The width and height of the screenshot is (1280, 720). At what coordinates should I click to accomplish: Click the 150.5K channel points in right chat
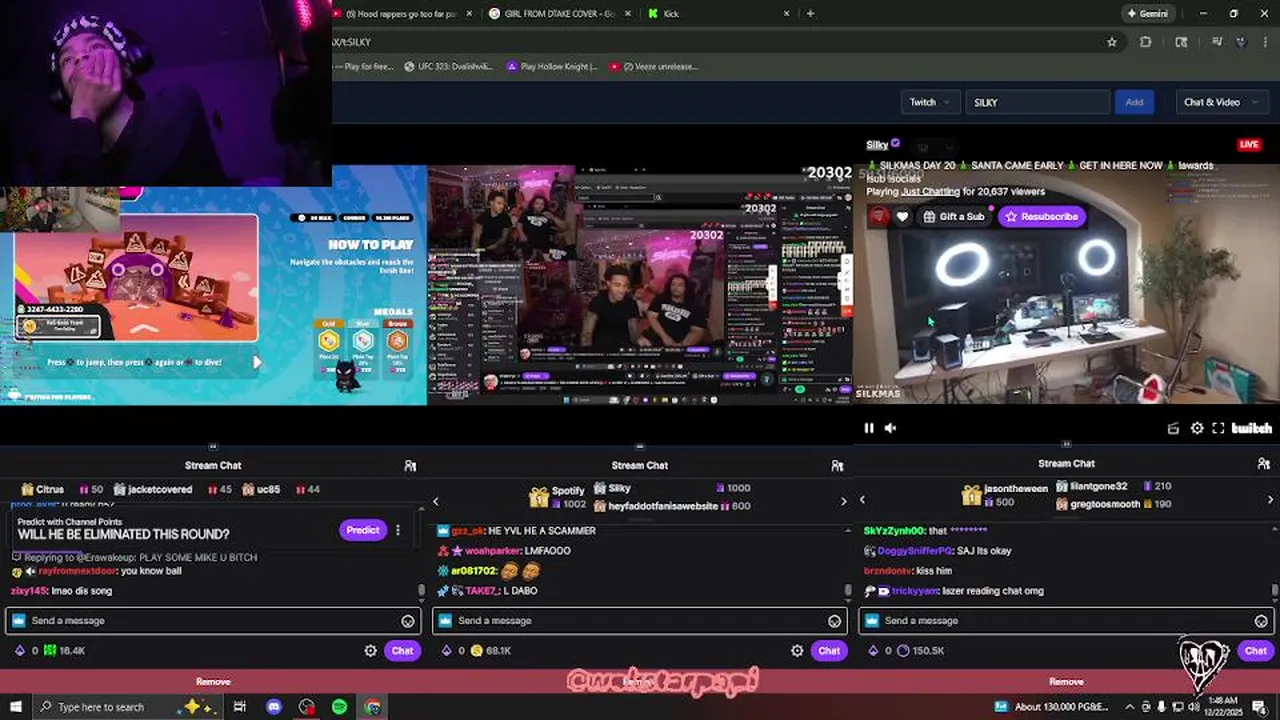920,651
